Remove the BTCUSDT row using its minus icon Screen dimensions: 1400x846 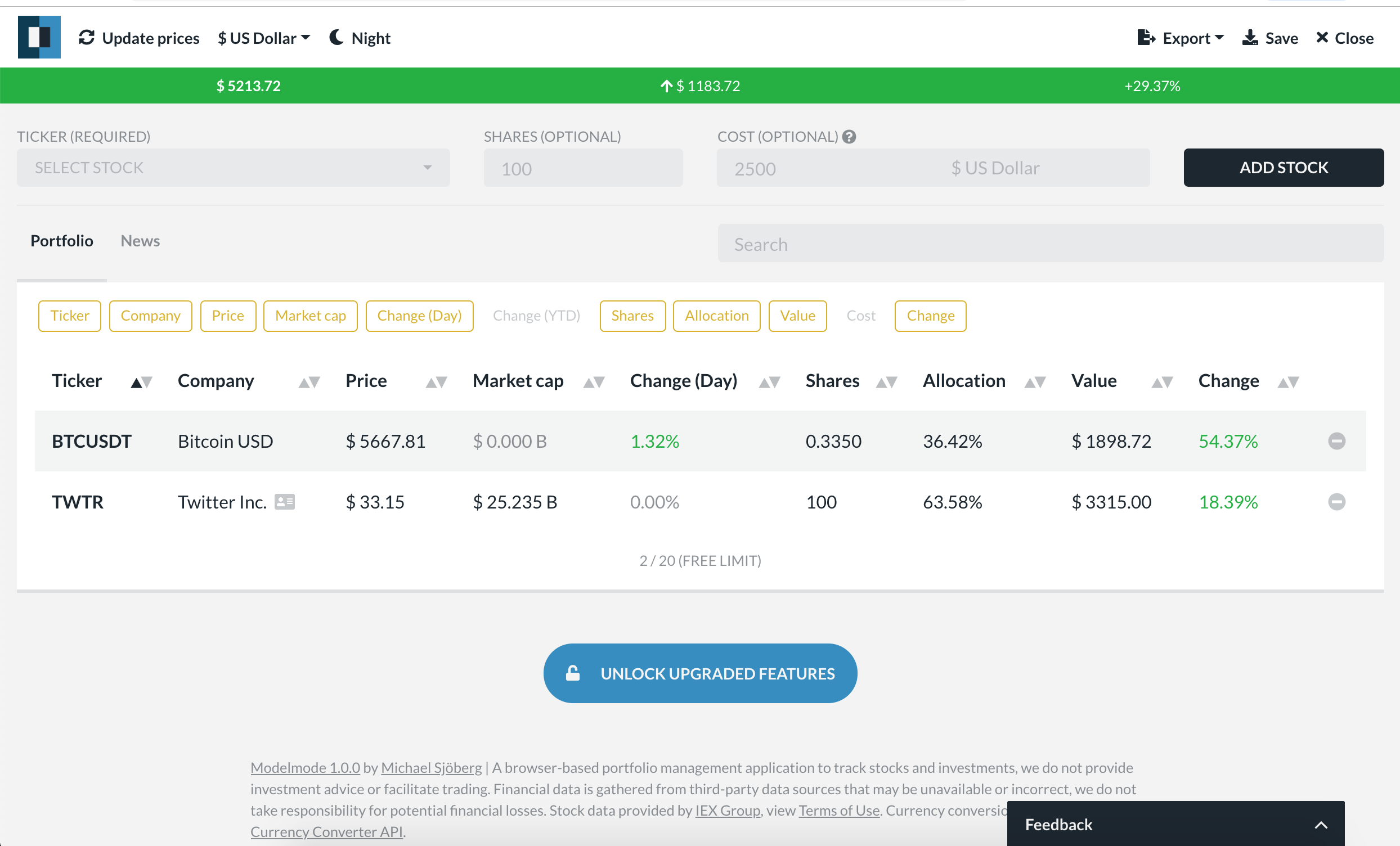(1336, 441)
